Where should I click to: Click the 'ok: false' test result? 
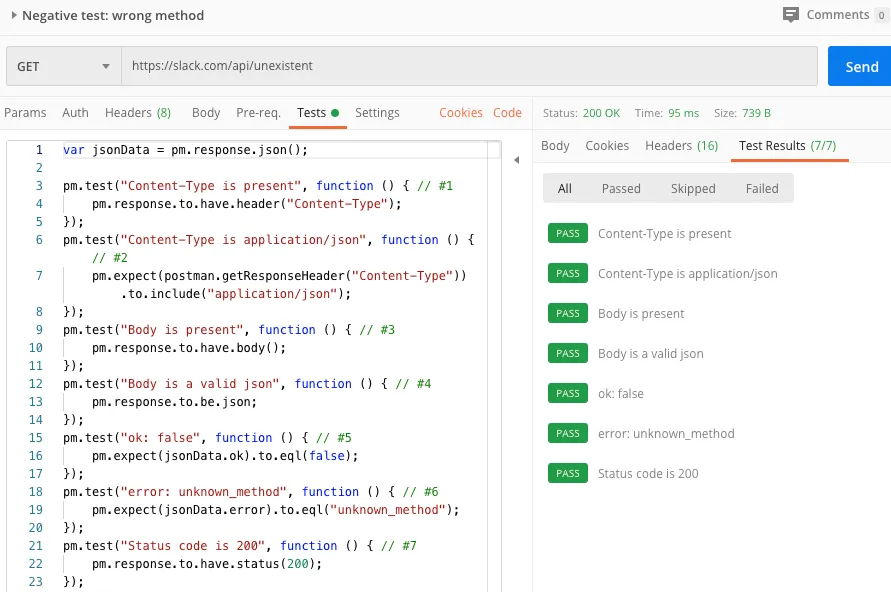pos(621,393)
